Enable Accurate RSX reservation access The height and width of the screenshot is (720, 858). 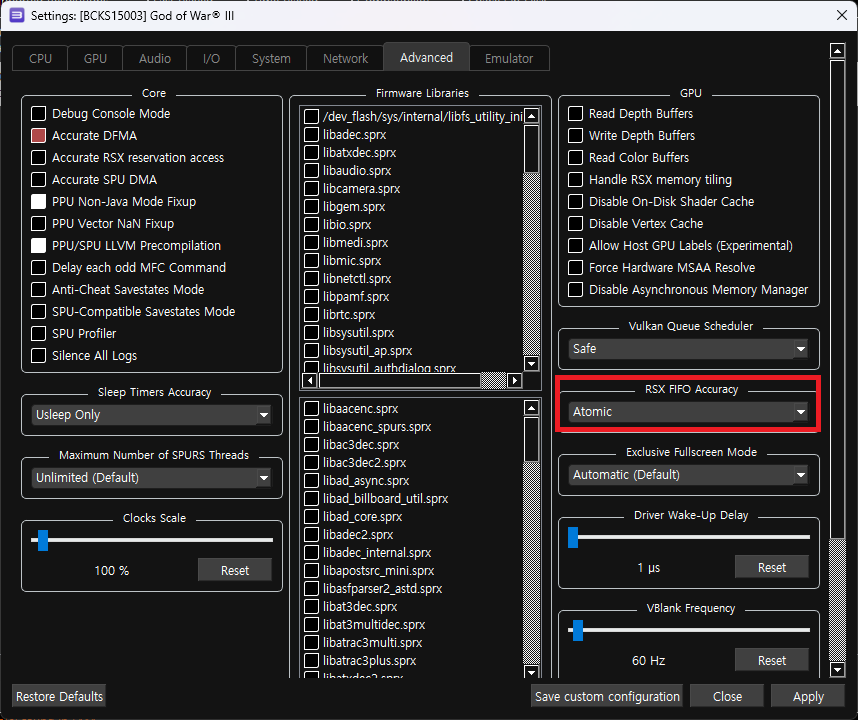(38, 158)
